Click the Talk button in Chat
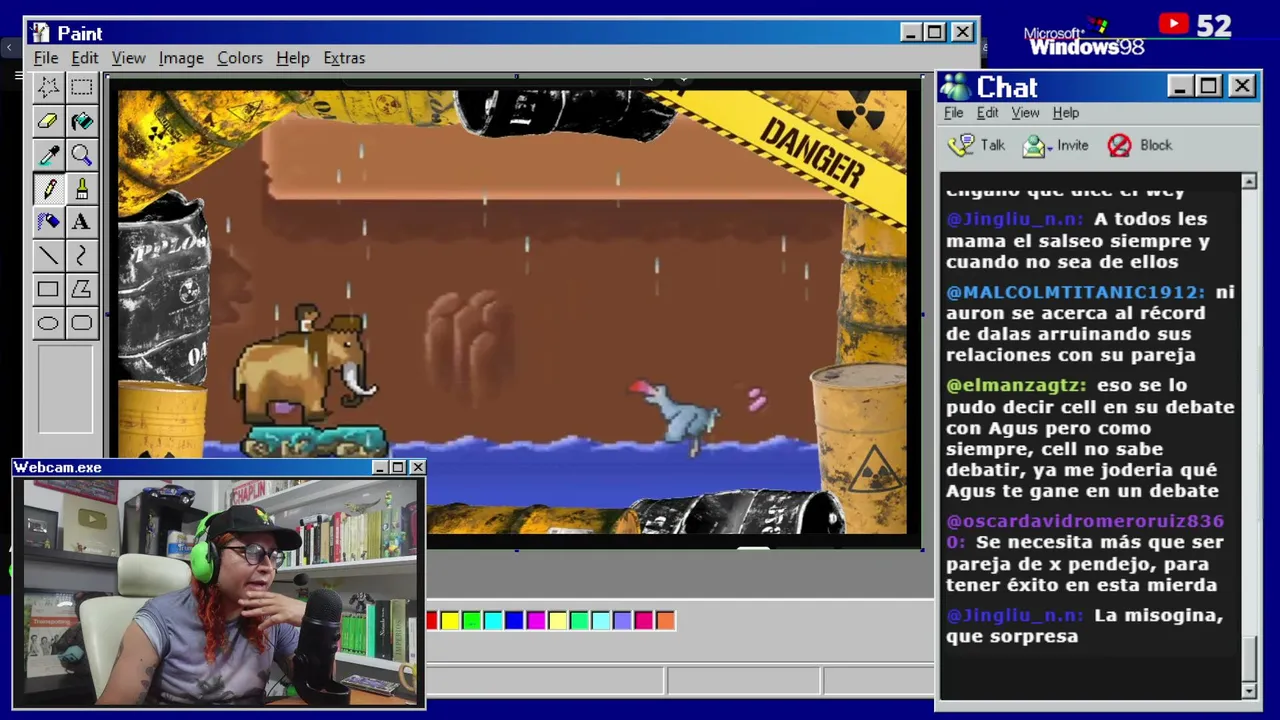The width and height of the screenshot is (1280, 720). [x=977, y=146]
